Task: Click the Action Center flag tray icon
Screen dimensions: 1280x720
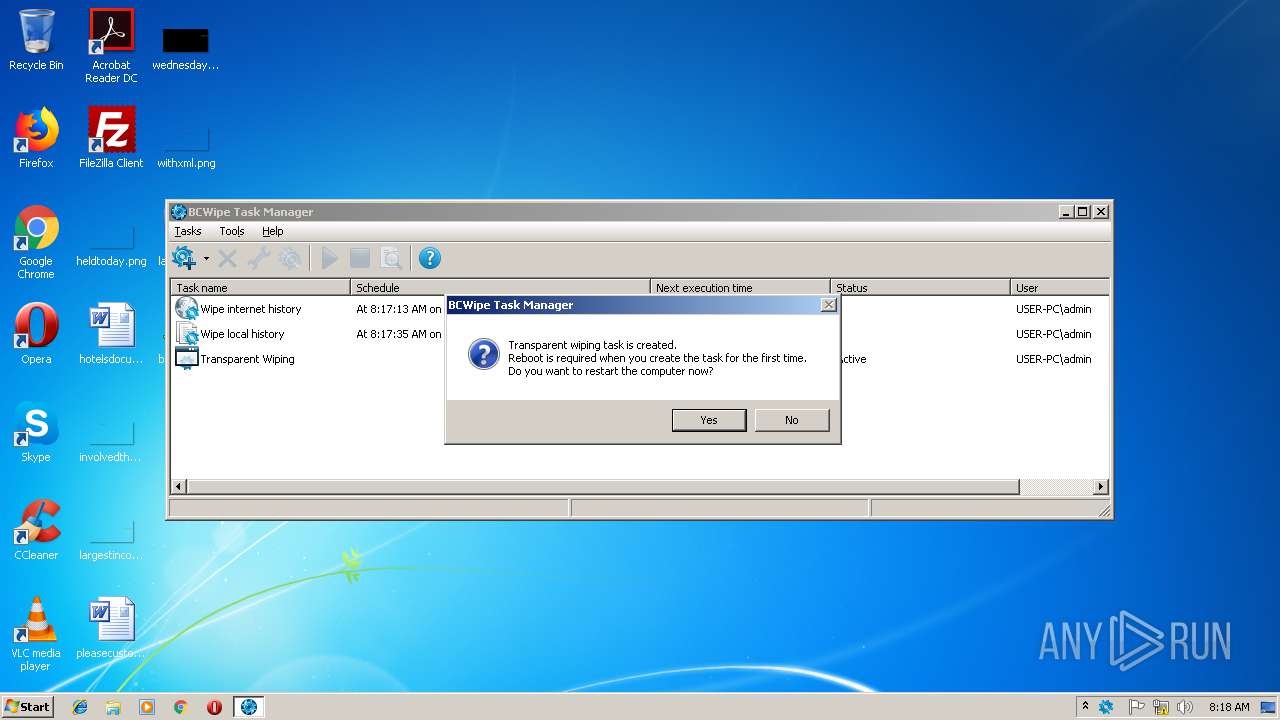Action: tap(1137, 707)
